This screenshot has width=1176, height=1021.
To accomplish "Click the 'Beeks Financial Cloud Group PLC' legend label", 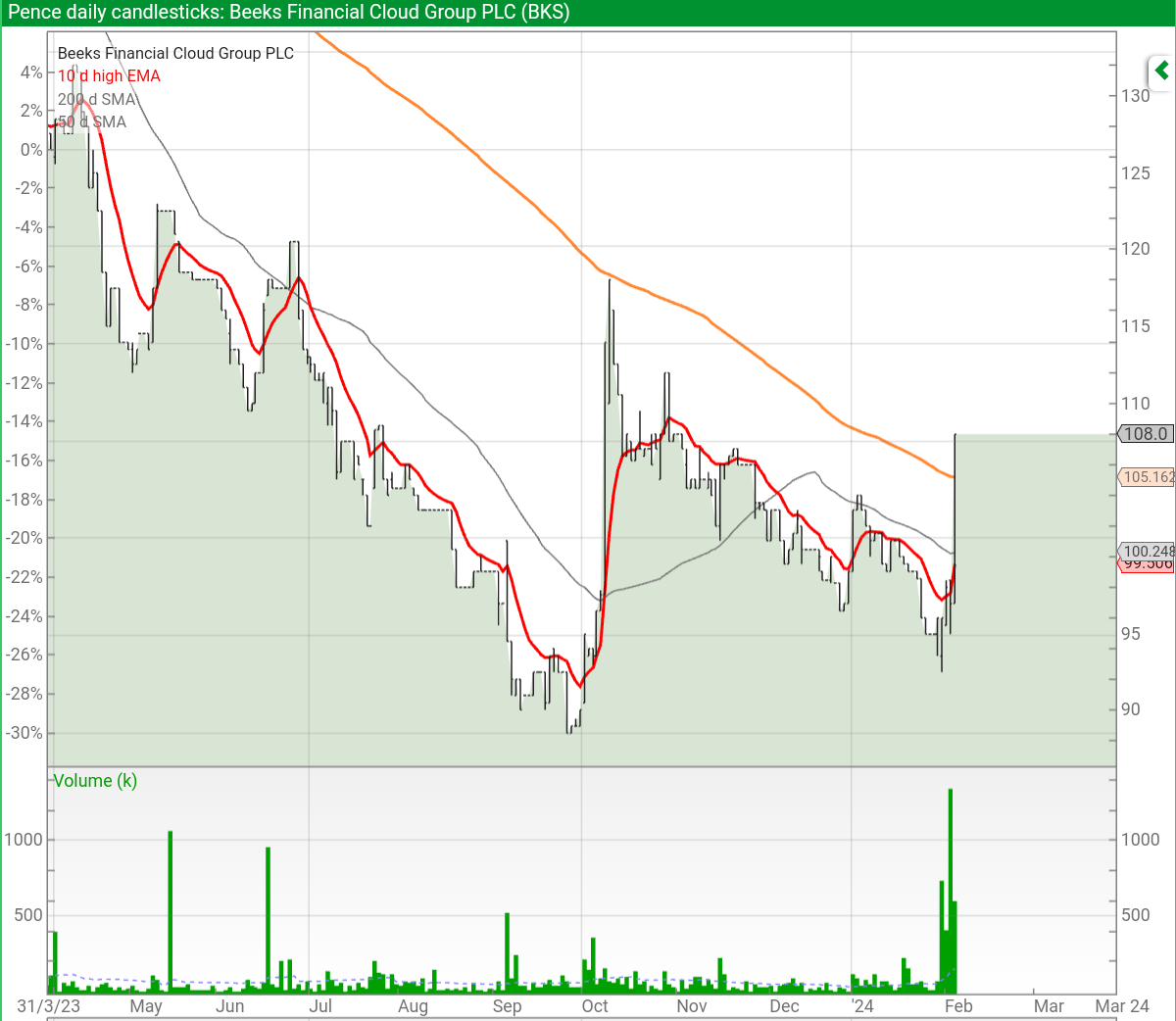I will pos(175,54).
